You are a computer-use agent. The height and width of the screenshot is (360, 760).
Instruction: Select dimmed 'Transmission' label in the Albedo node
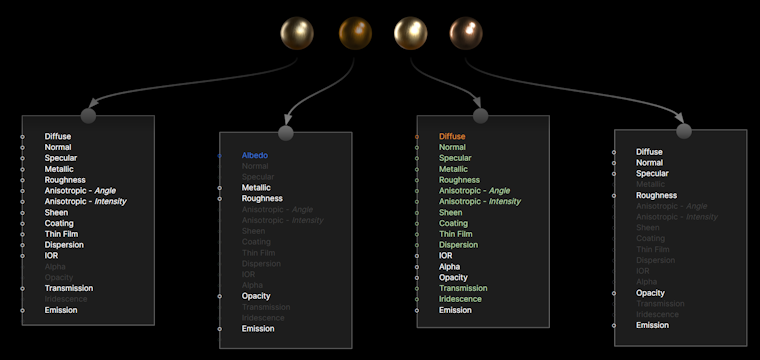coord(266,307)
